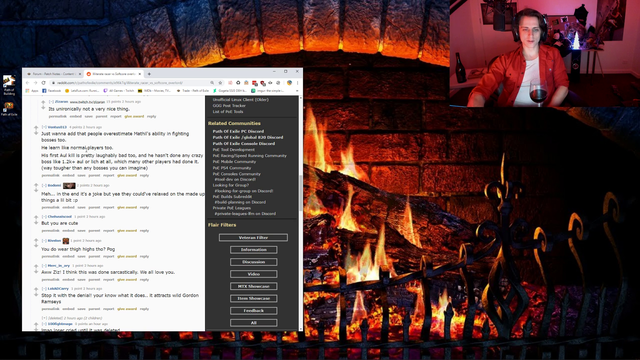Upvote the "Its unironically not a very nice thing" comment
The width and height of the screenshot is (640, 360).
(43, 102)
